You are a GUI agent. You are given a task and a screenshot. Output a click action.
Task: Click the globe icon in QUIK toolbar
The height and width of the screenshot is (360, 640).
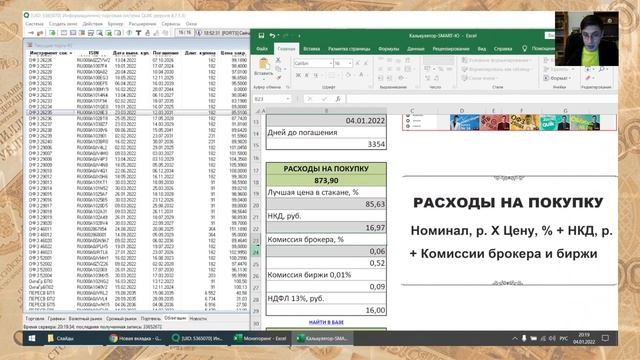[130, 33]
